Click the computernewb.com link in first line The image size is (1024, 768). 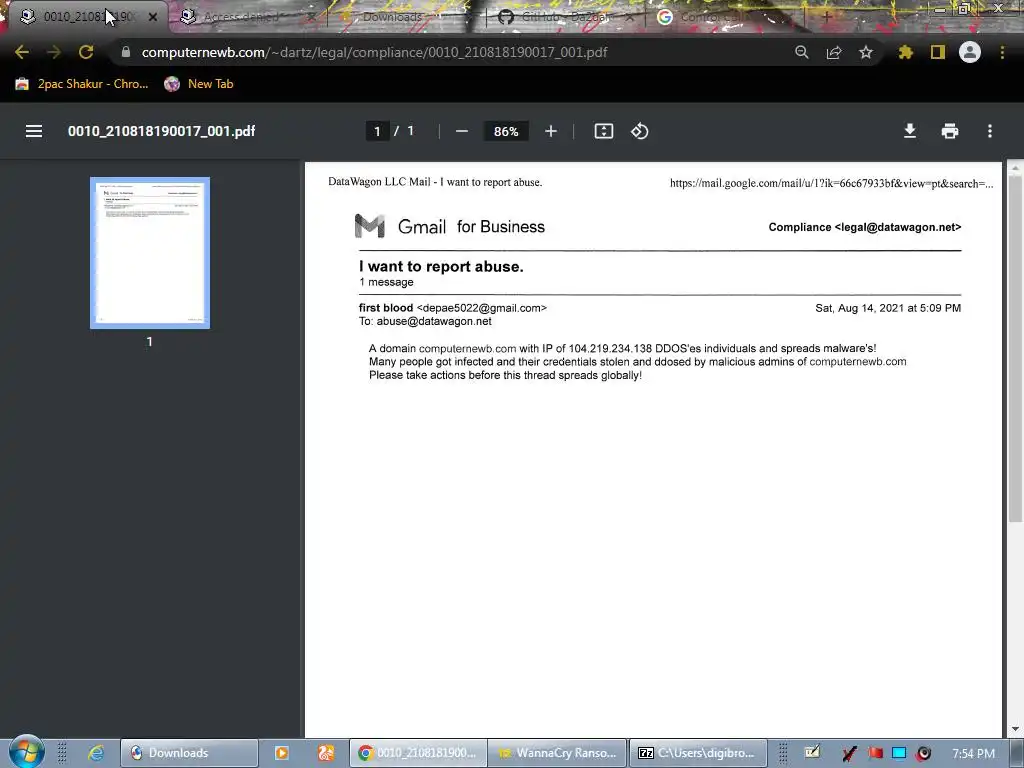pos(467,349)
